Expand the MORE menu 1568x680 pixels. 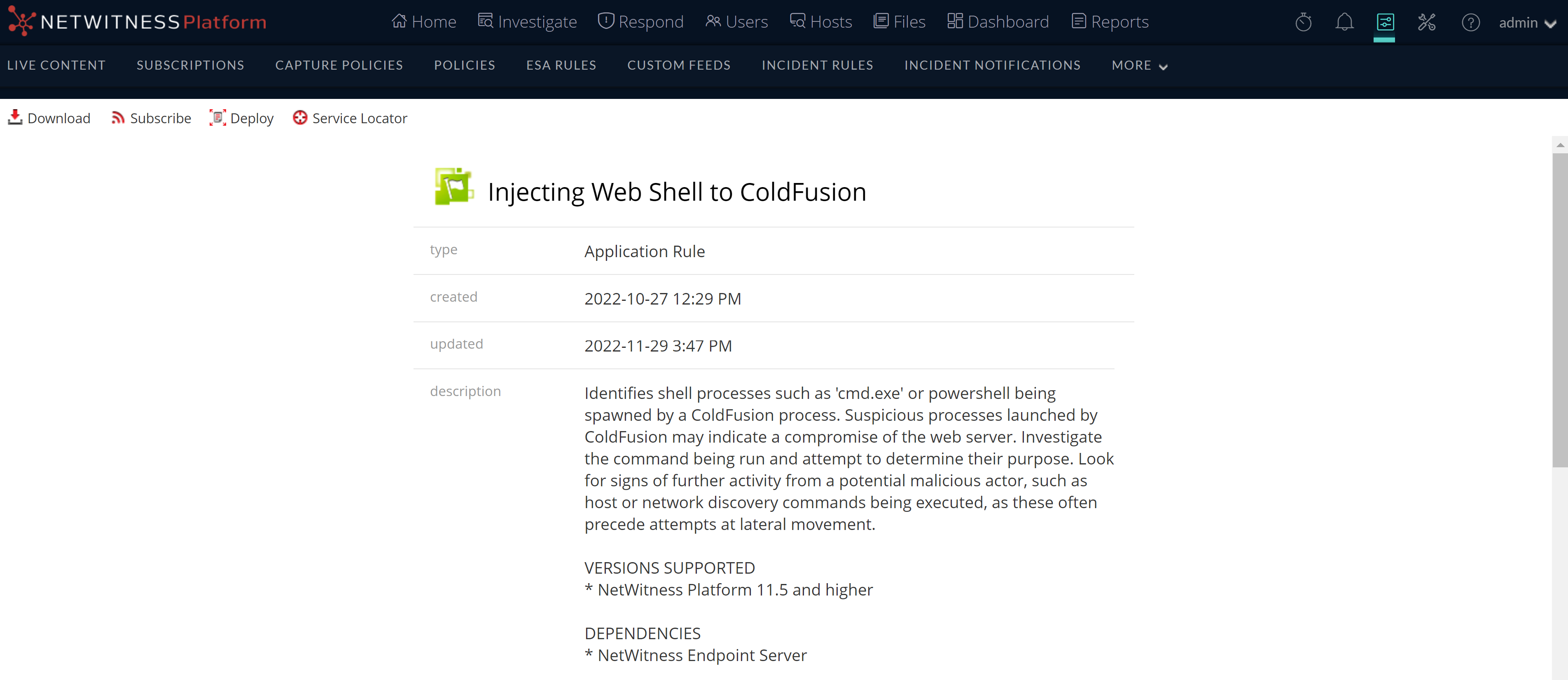(1138, 65)
